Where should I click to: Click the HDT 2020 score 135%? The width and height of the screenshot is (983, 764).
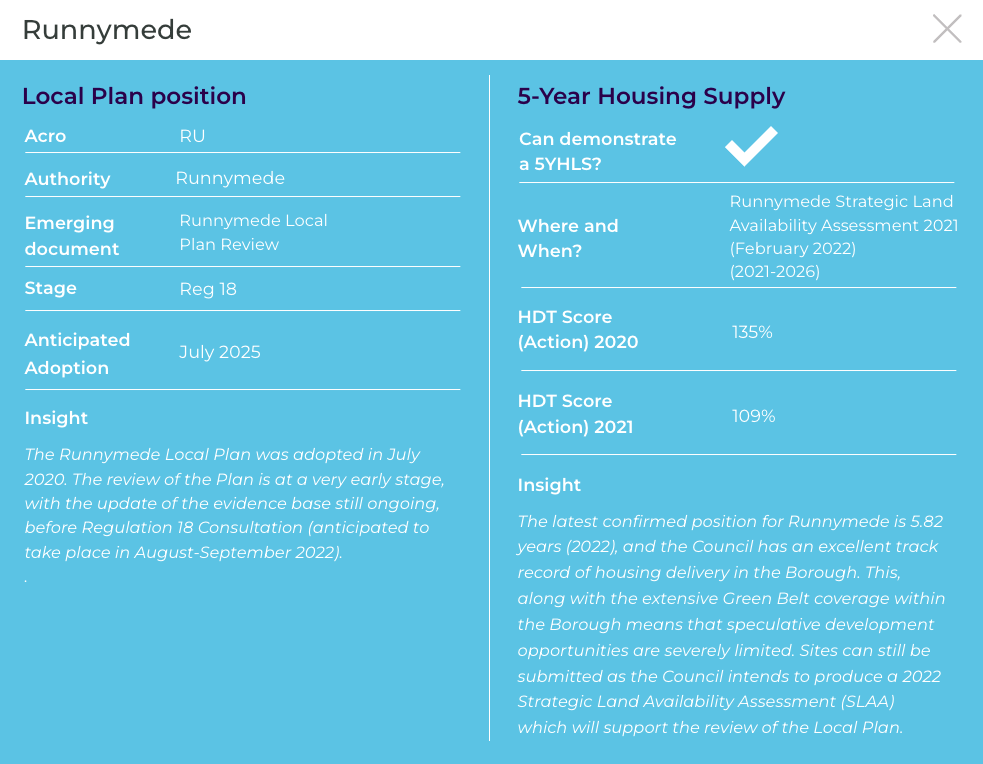[x=752, y=332]
